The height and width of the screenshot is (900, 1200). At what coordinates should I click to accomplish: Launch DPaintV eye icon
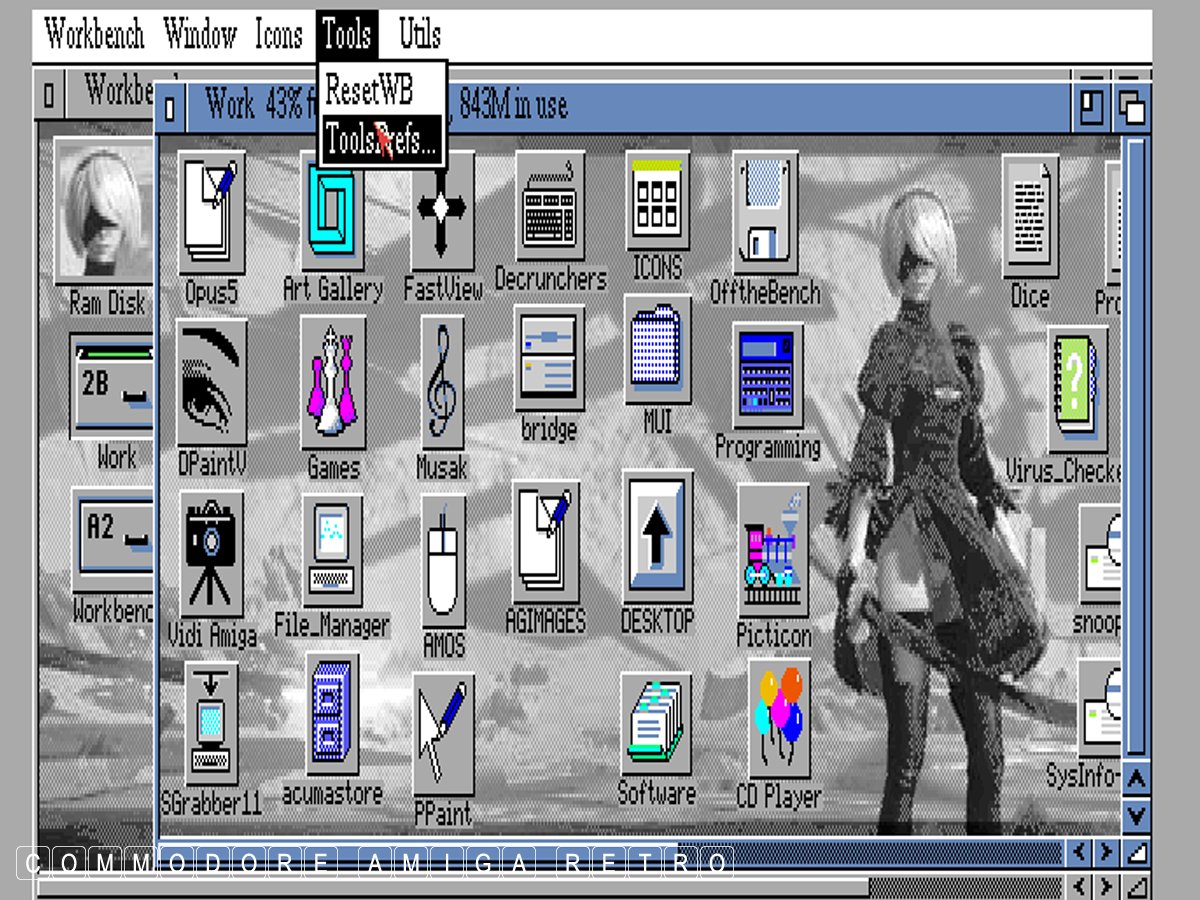point(211,383)
